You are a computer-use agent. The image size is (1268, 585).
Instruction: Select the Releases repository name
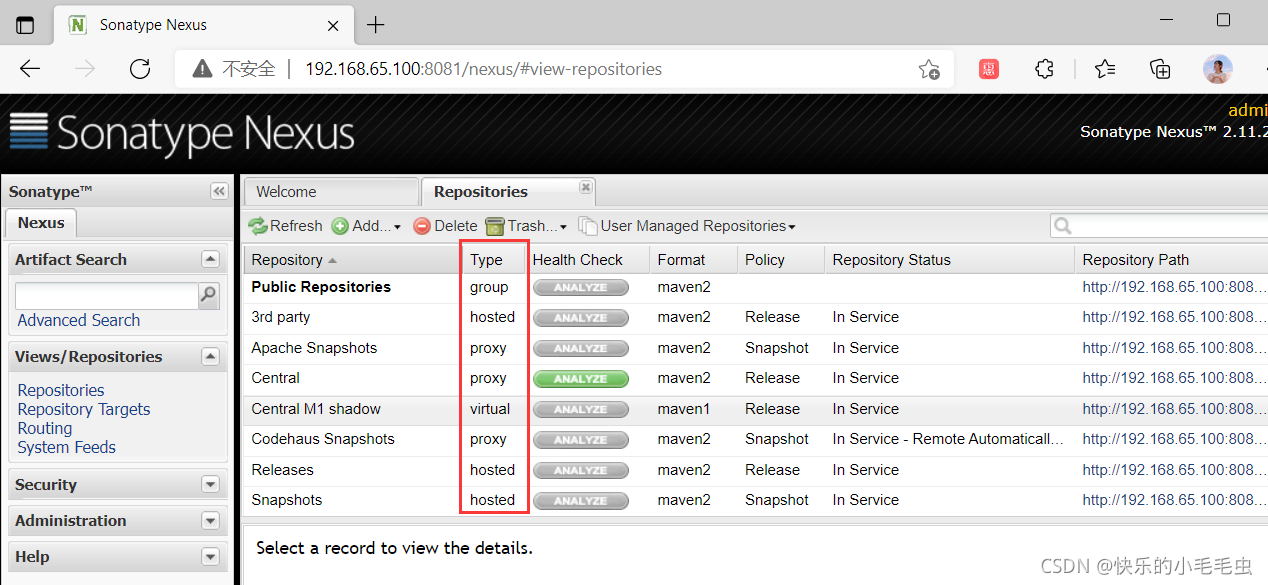(x=283, y=470)
